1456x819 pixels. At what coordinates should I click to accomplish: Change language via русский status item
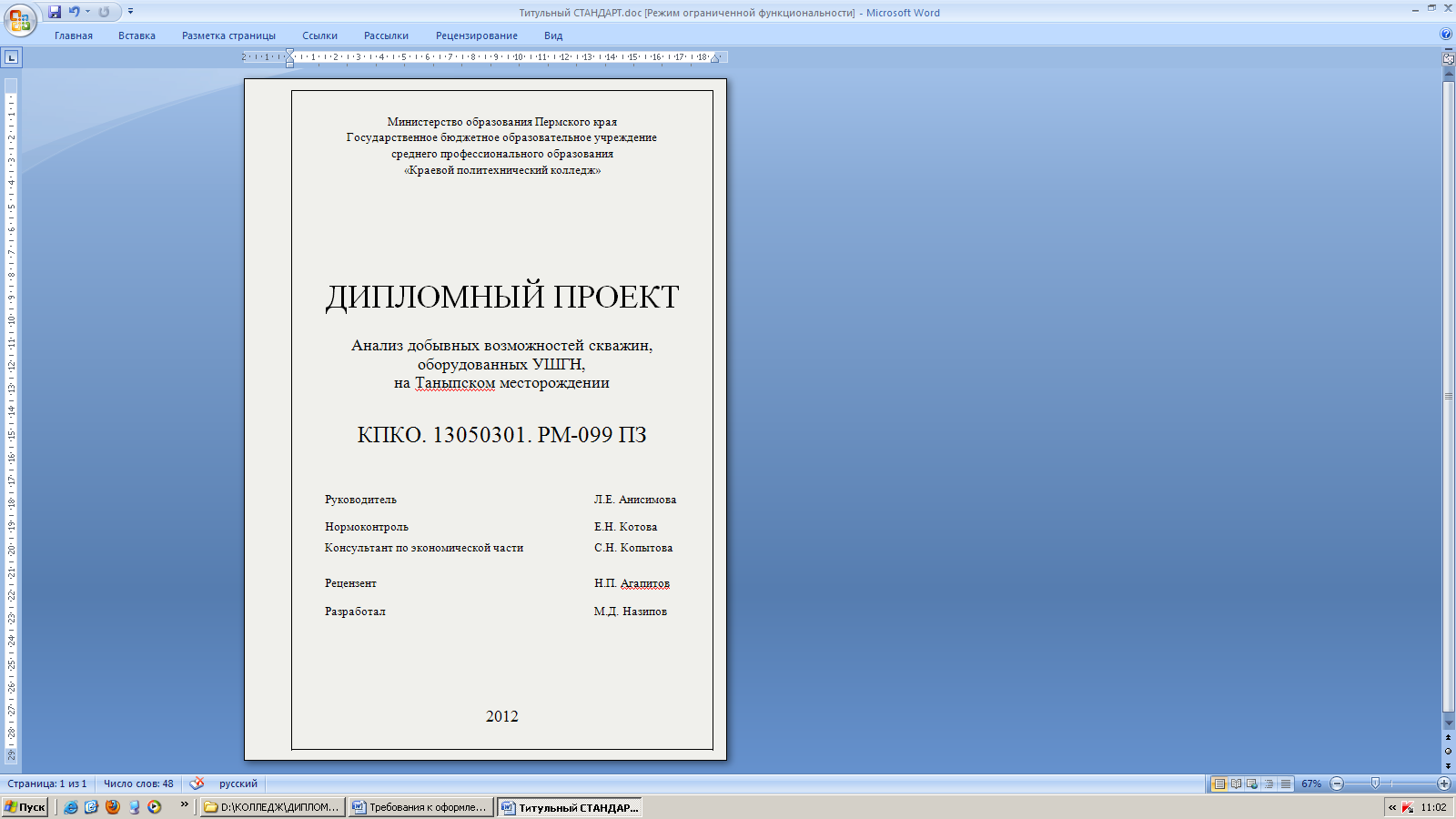pos(238,784)
